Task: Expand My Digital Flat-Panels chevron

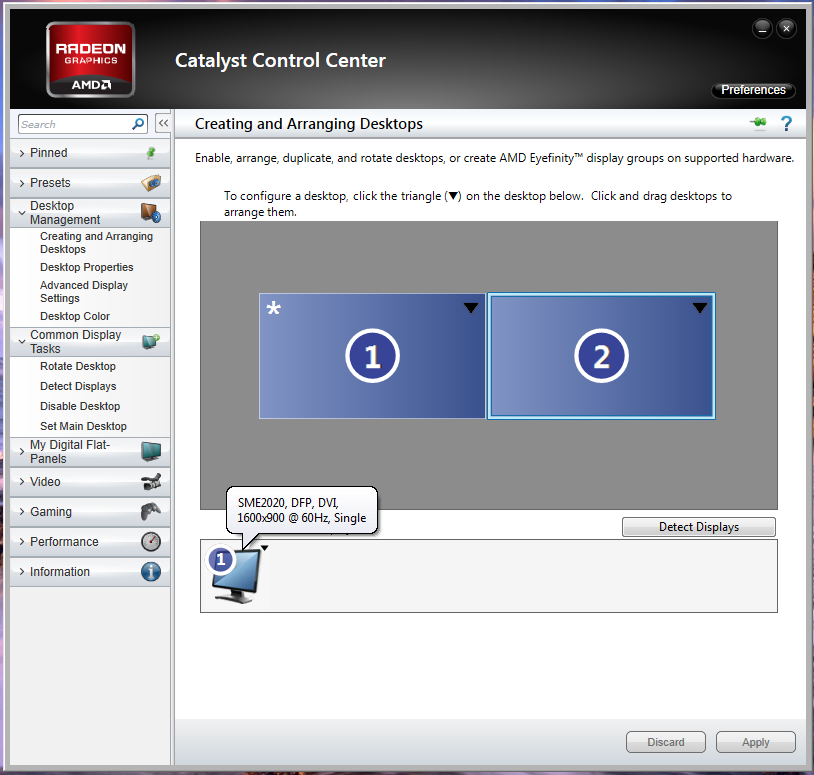Action: tap(22, 452)
